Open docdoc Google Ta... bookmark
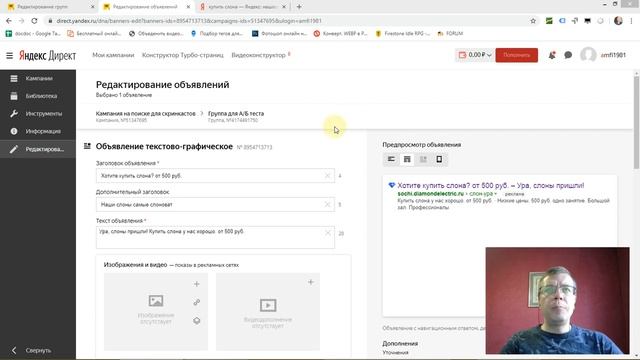This screenshot has width=640, height=360. 33,33
